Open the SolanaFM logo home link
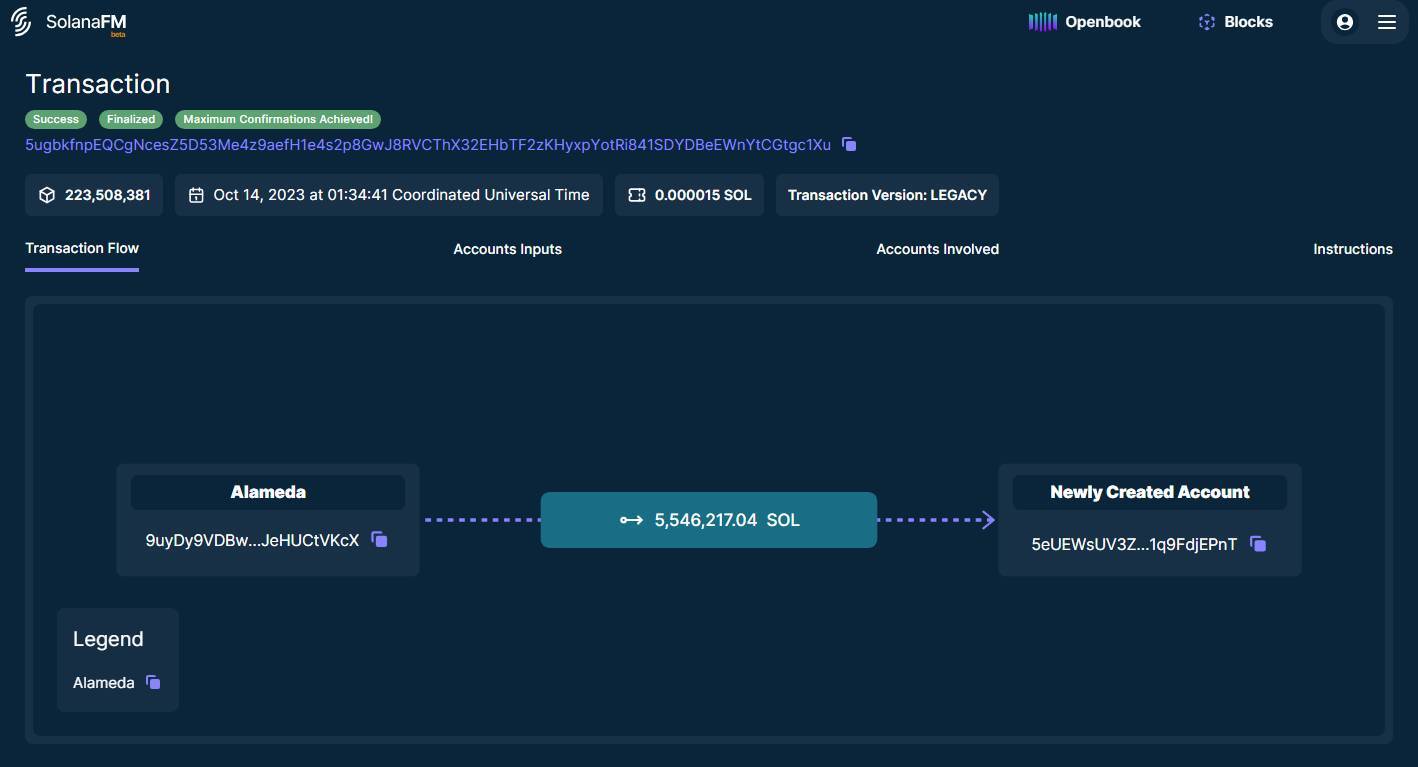The image size is (1418, 767). point(69,22)
